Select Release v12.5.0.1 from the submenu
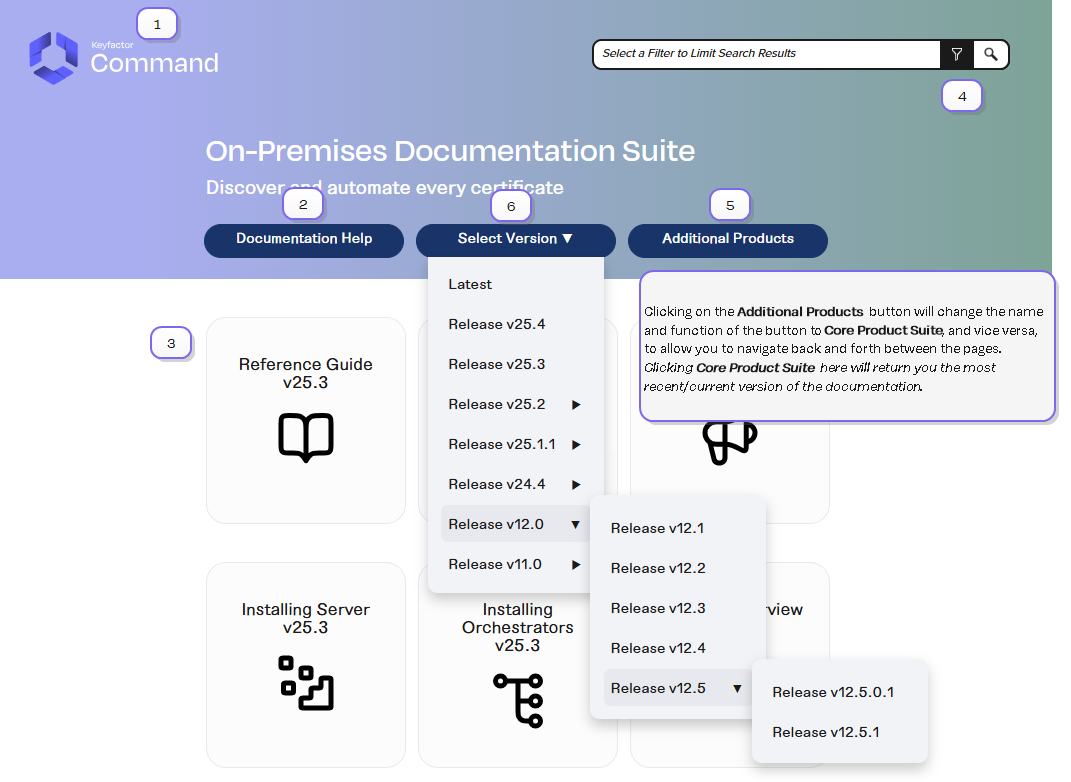The width and height of the screenshot is (1071, 782). click(x=833, y=692)
